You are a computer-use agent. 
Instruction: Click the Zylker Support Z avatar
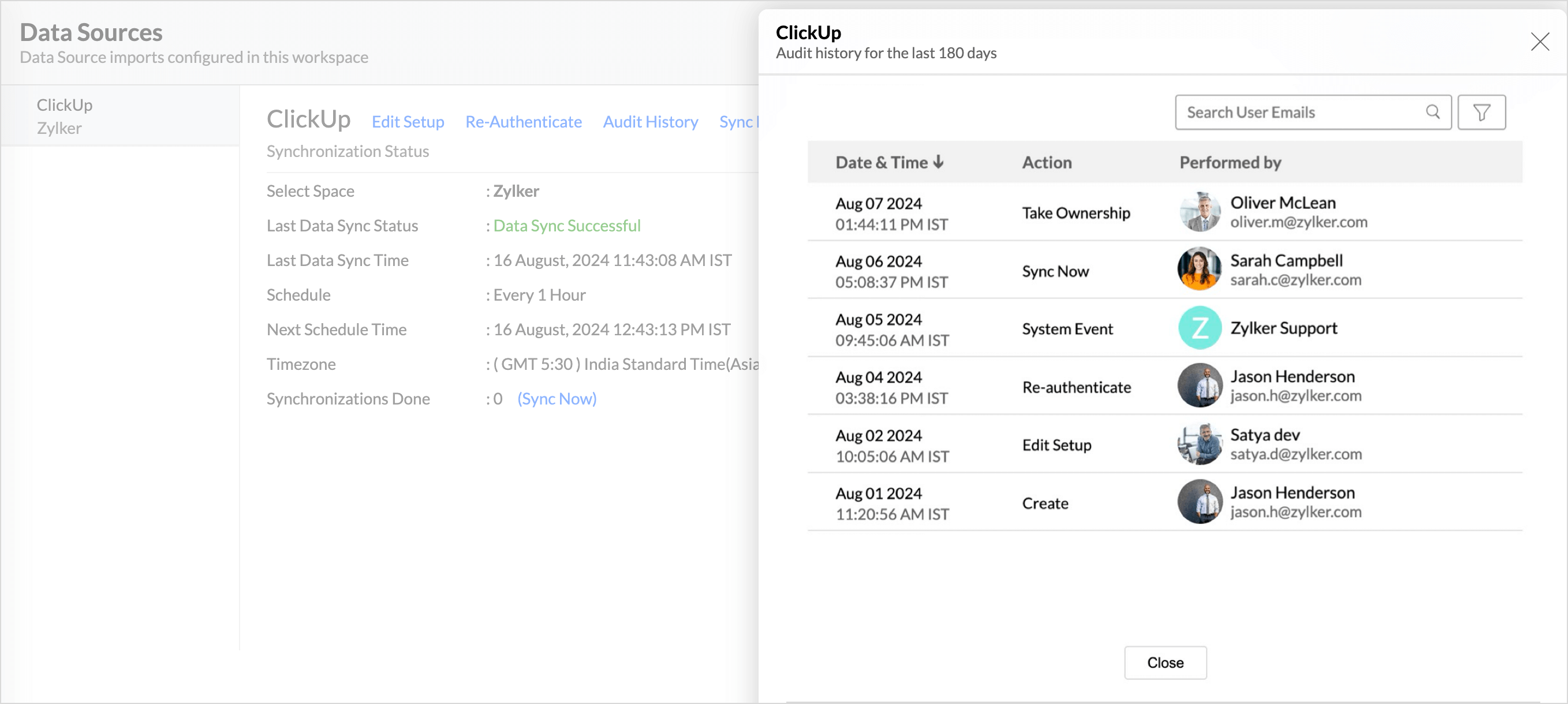[x=1199, y=328]
